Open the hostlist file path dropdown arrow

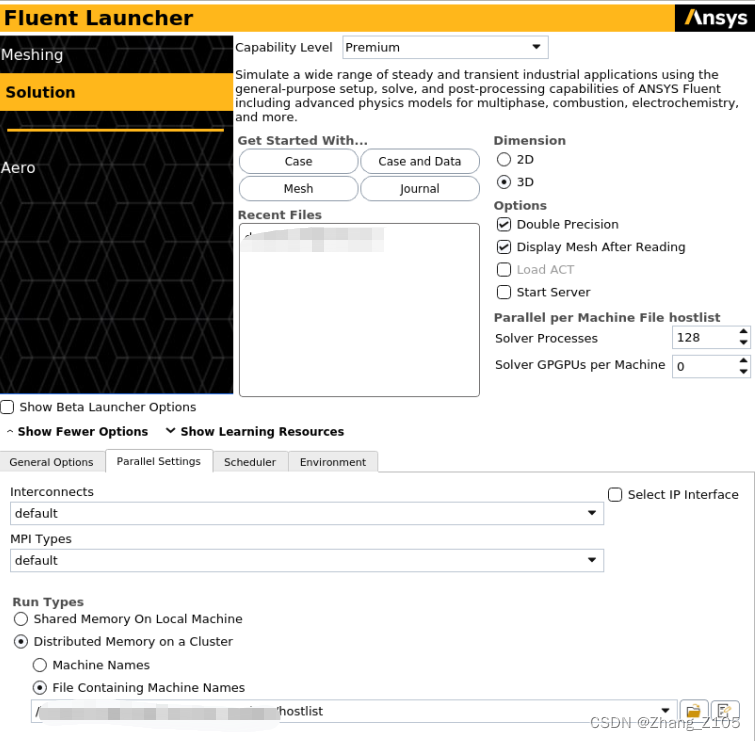[665, 711]
